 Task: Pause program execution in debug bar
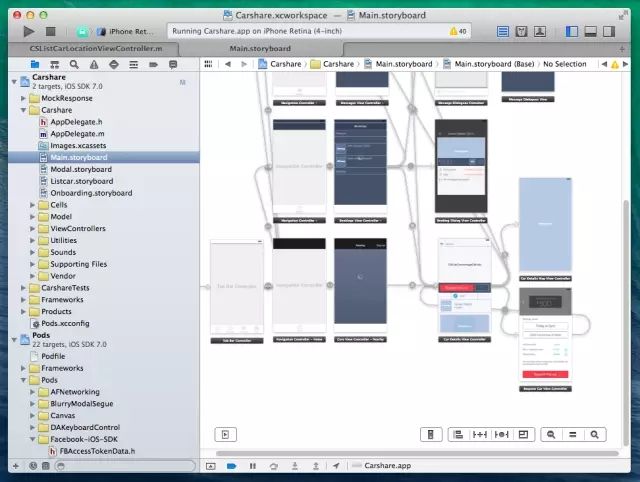(252, 466)
